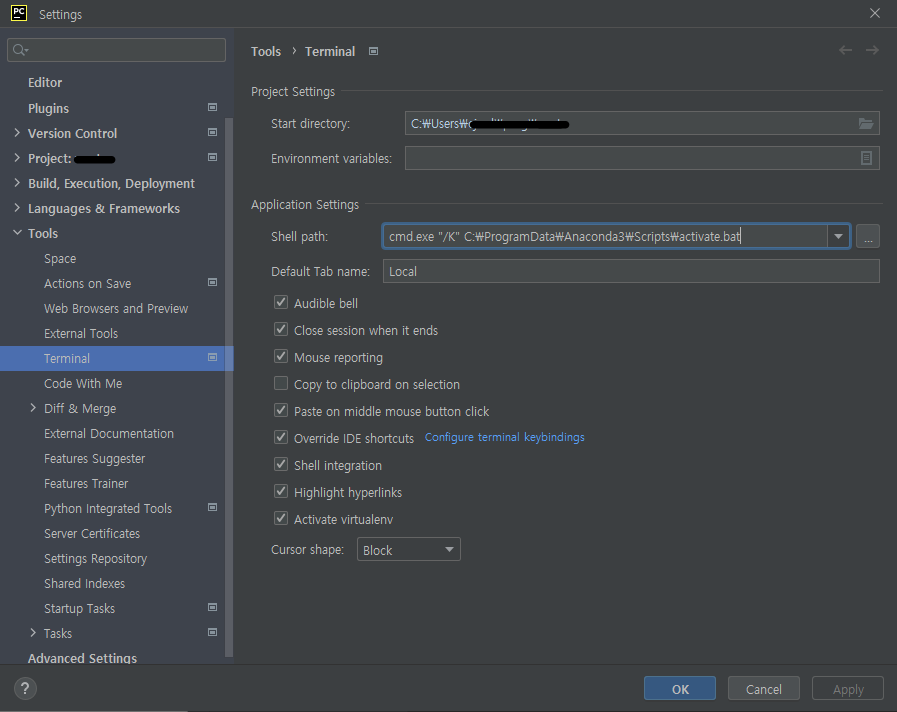Click into the Shell path text field
The image size is (897, 712).
[605, 237]
